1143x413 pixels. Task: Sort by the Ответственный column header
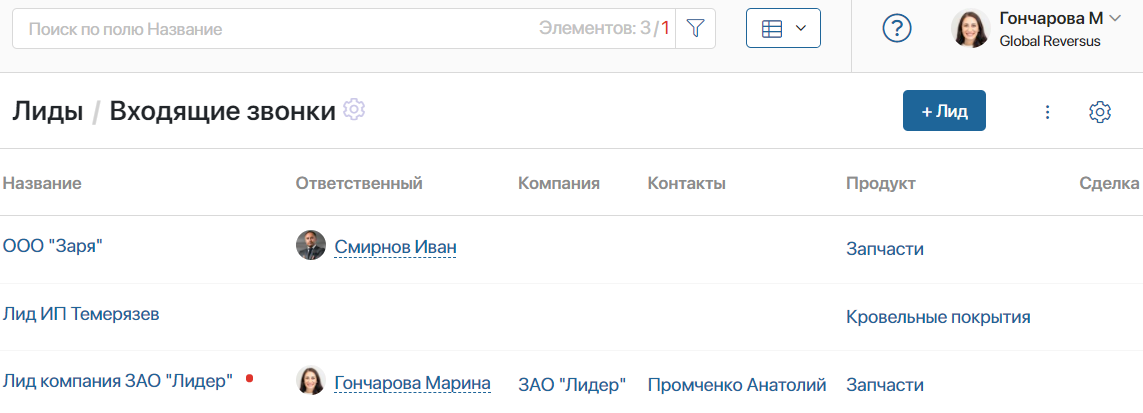click(359, 183)
